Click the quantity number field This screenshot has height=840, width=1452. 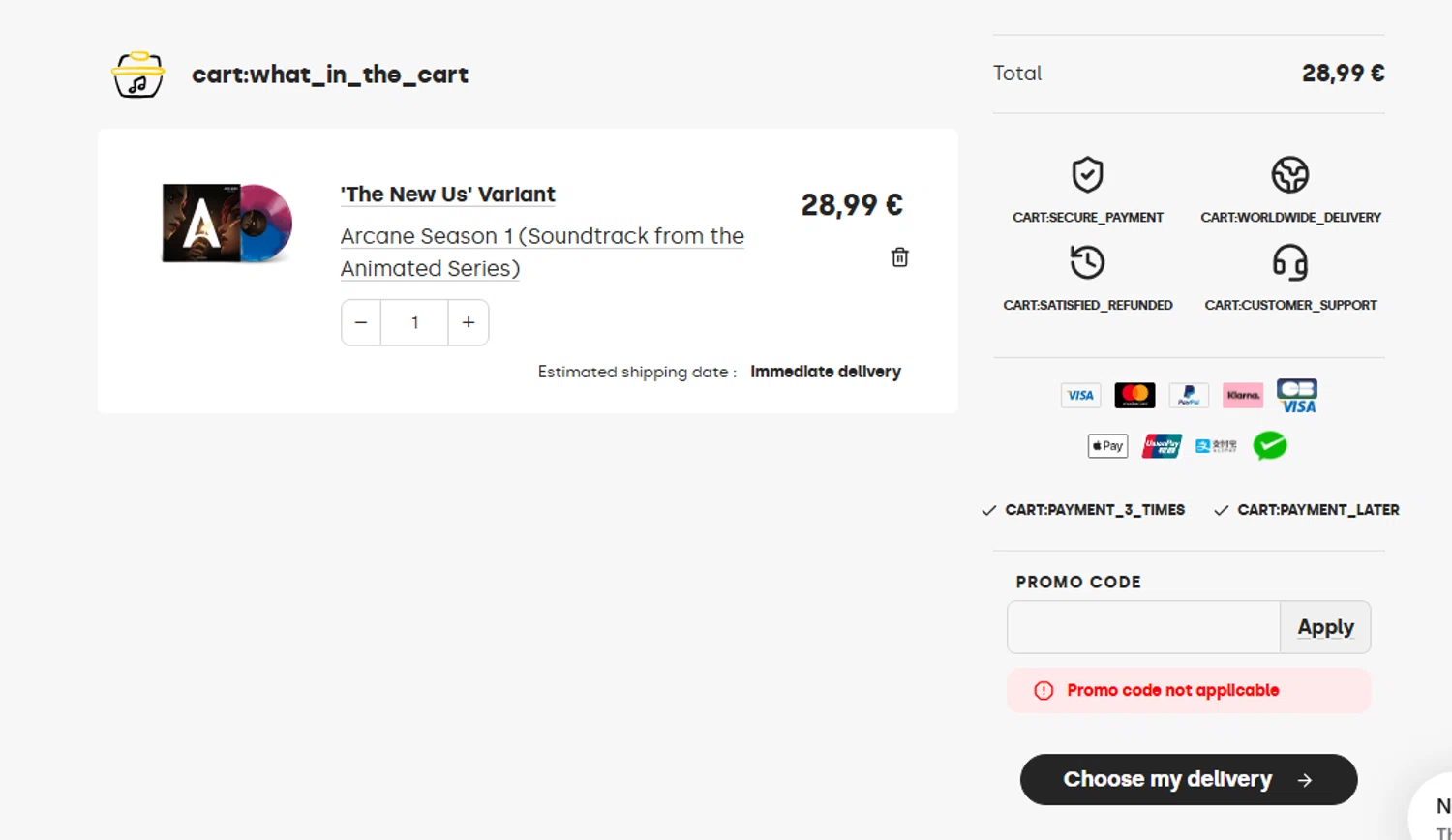click(x=414, y=322)
